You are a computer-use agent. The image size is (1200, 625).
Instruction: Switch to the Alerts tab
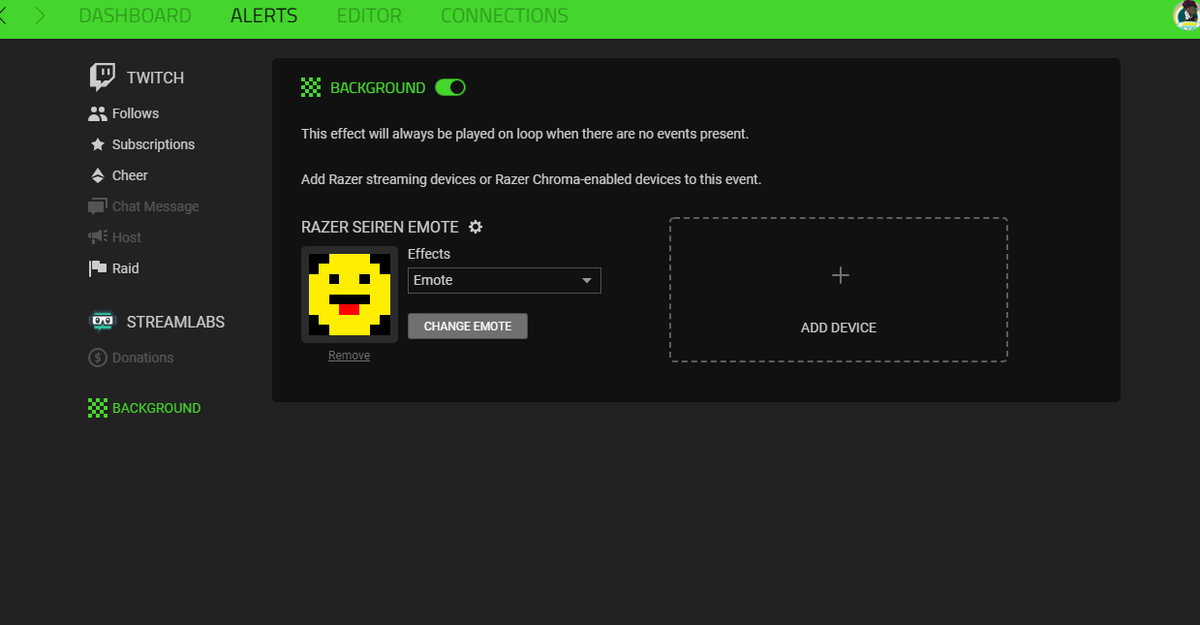[264, 16]
